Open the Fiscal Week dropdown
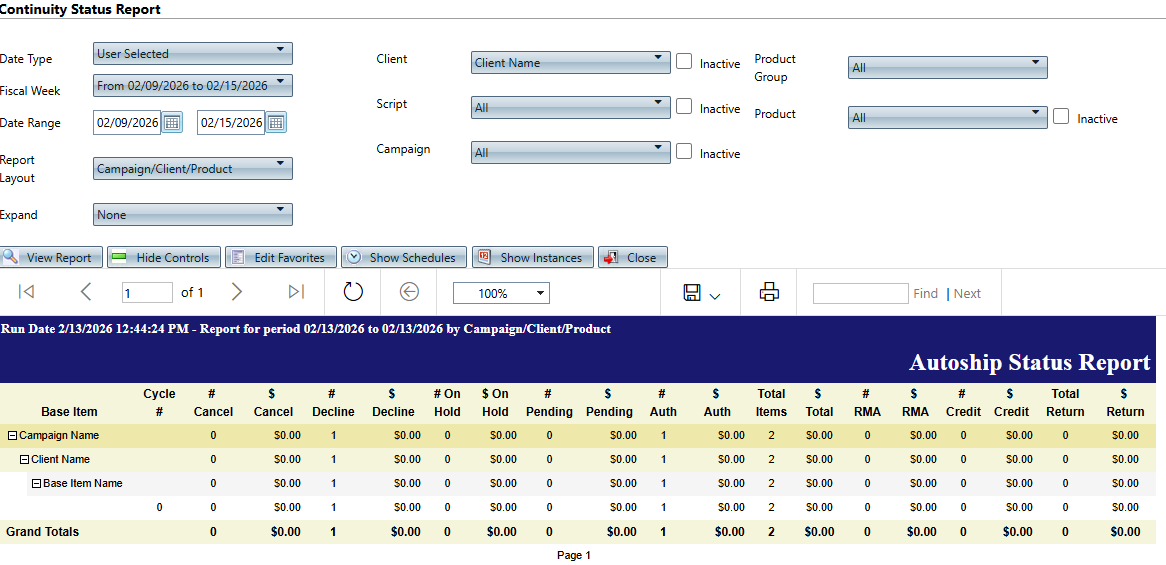This screenshot has width=1166, height=565. 192,86
